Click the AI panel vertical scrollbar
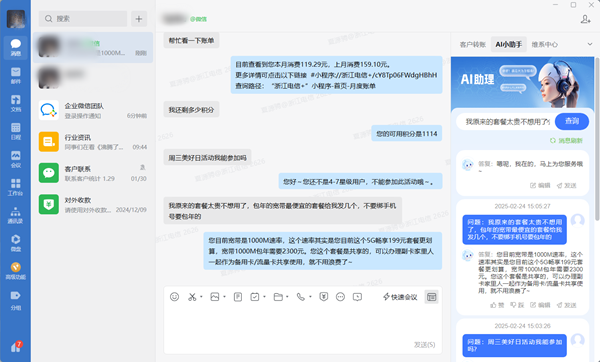This screenshot has height=362, width=600. (597, 139)
